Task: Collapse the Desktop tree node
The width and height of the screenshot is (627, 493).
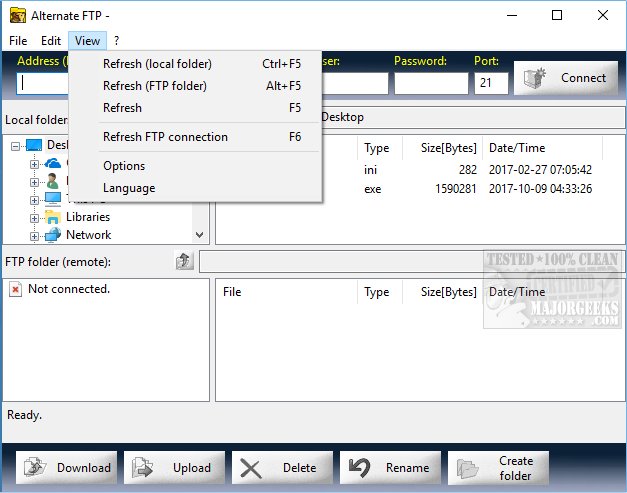Action: pyautogui.click(x=15, y=146)
